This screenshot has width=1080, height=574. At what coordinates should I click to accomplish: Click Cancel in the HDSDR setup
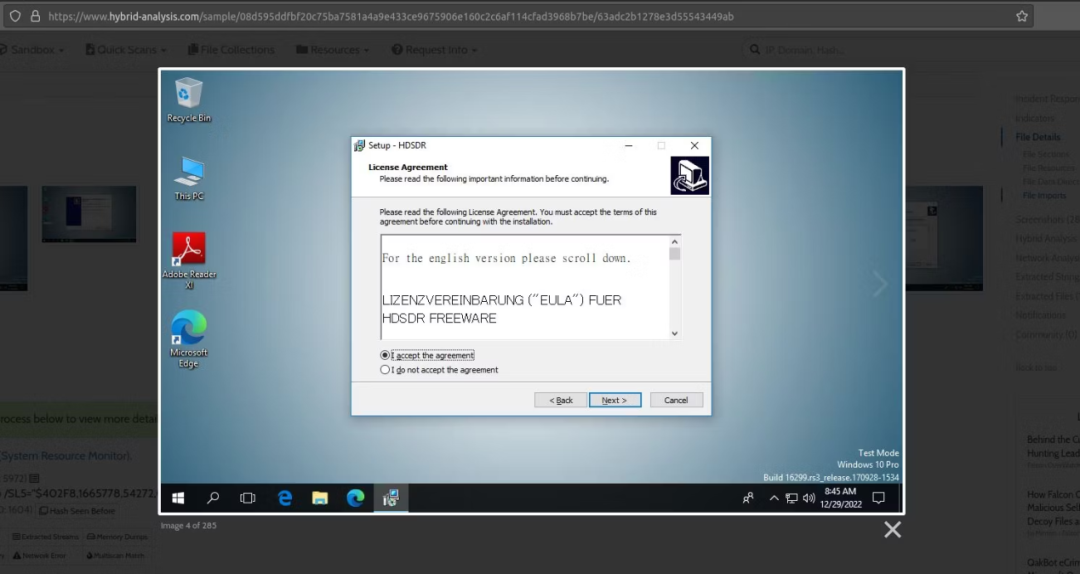tap(676, 400)
